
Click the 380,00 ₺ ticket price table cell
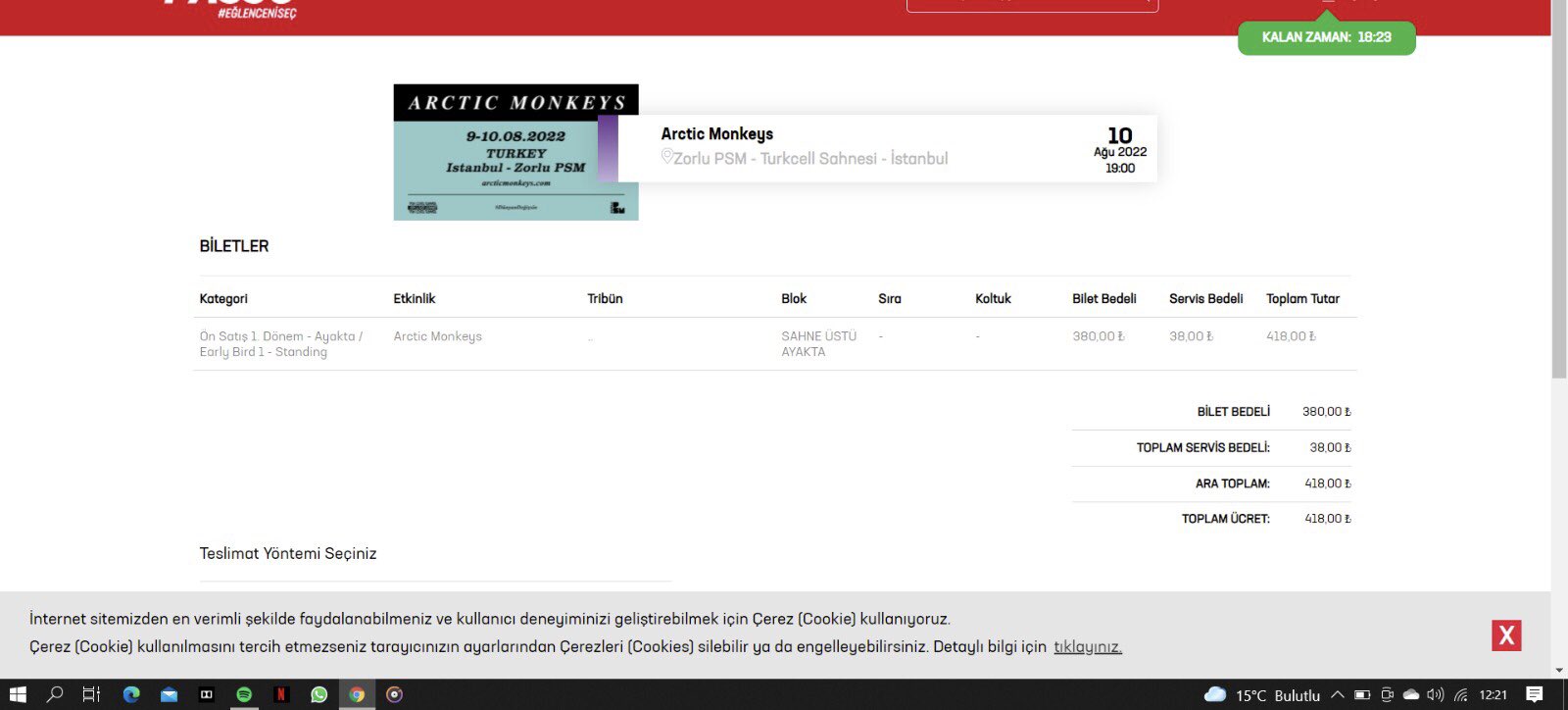point(1099,336)
